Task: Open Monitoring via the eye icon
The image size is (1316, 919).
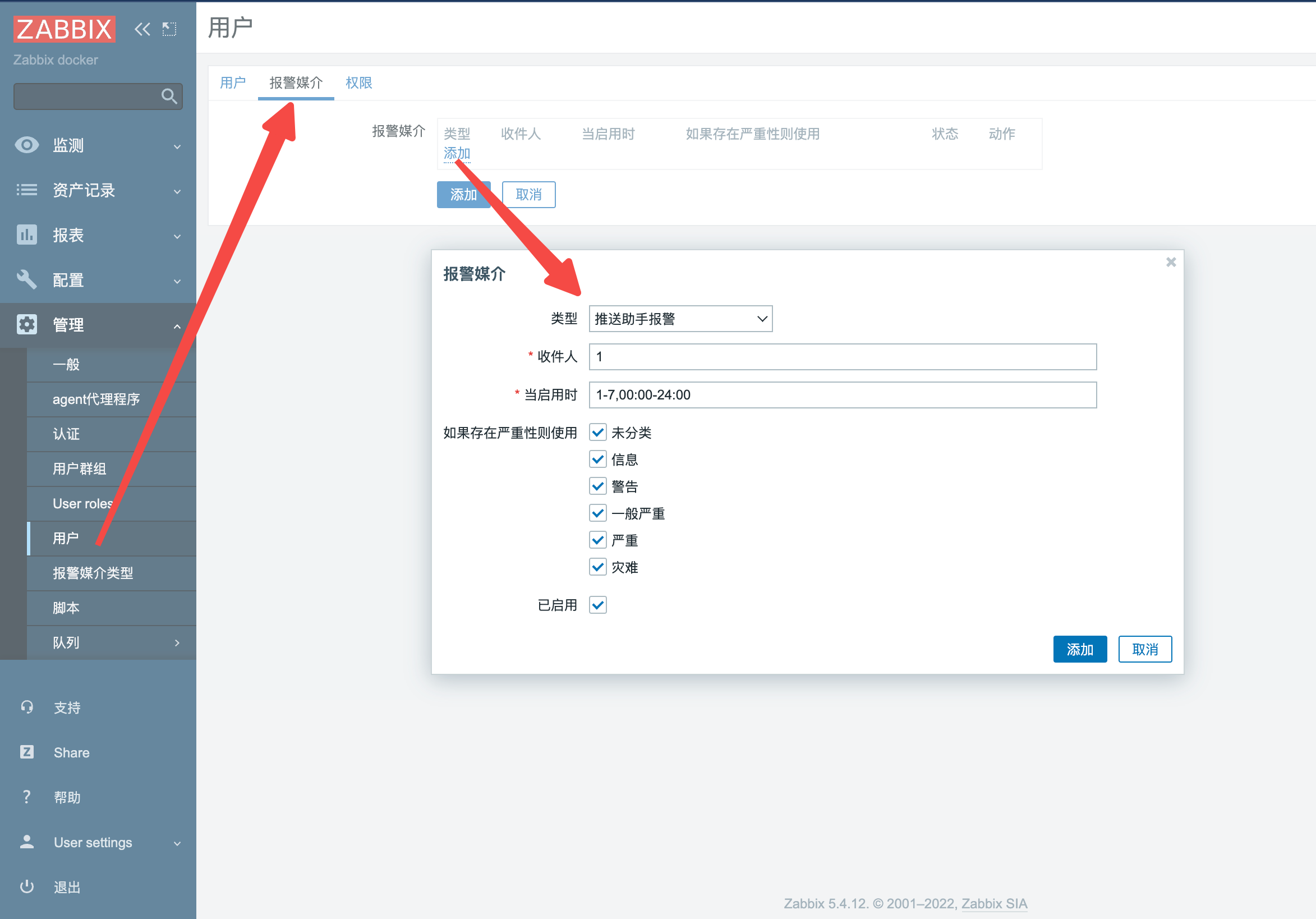Action: coord(26,145)
